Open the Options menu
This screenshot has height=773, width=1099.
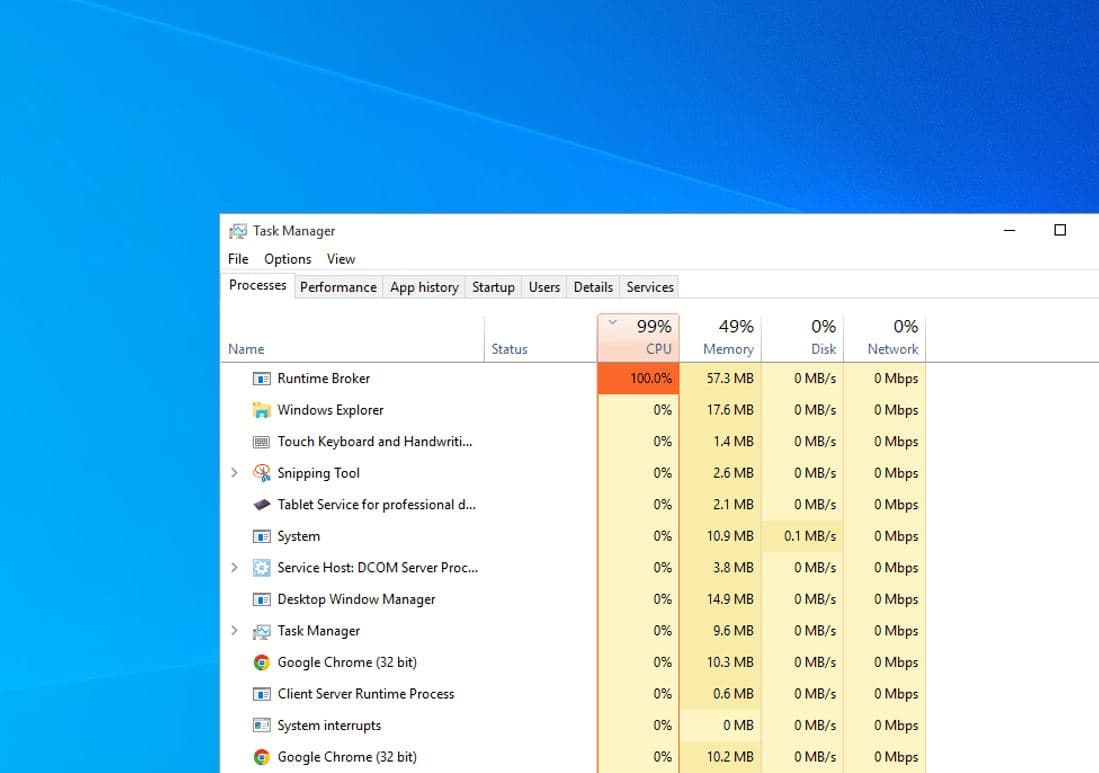point(287,259)
